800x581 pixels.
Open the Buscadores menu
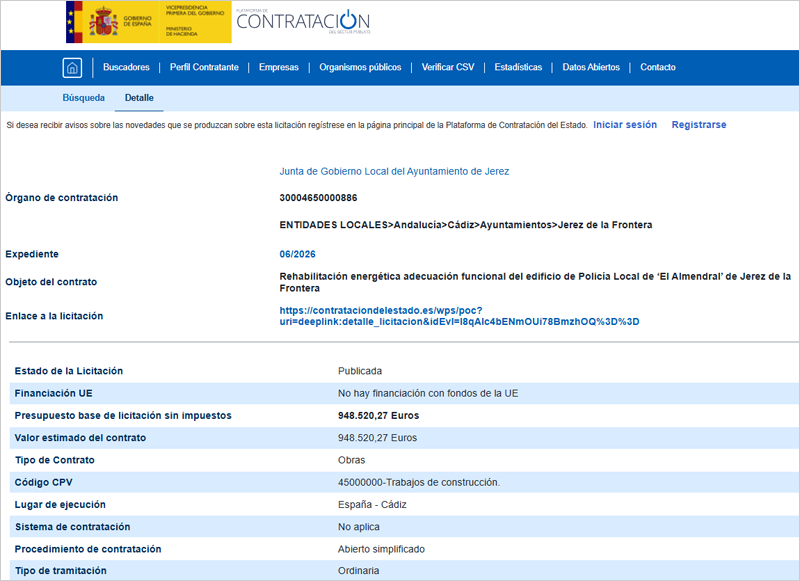click(x=126, y=68)
